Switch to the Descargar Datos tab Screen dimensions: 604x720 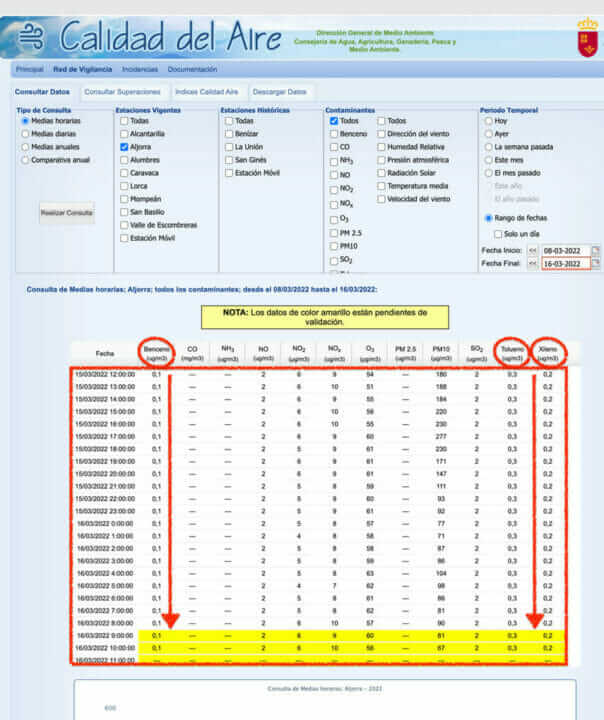coord(279,92)
